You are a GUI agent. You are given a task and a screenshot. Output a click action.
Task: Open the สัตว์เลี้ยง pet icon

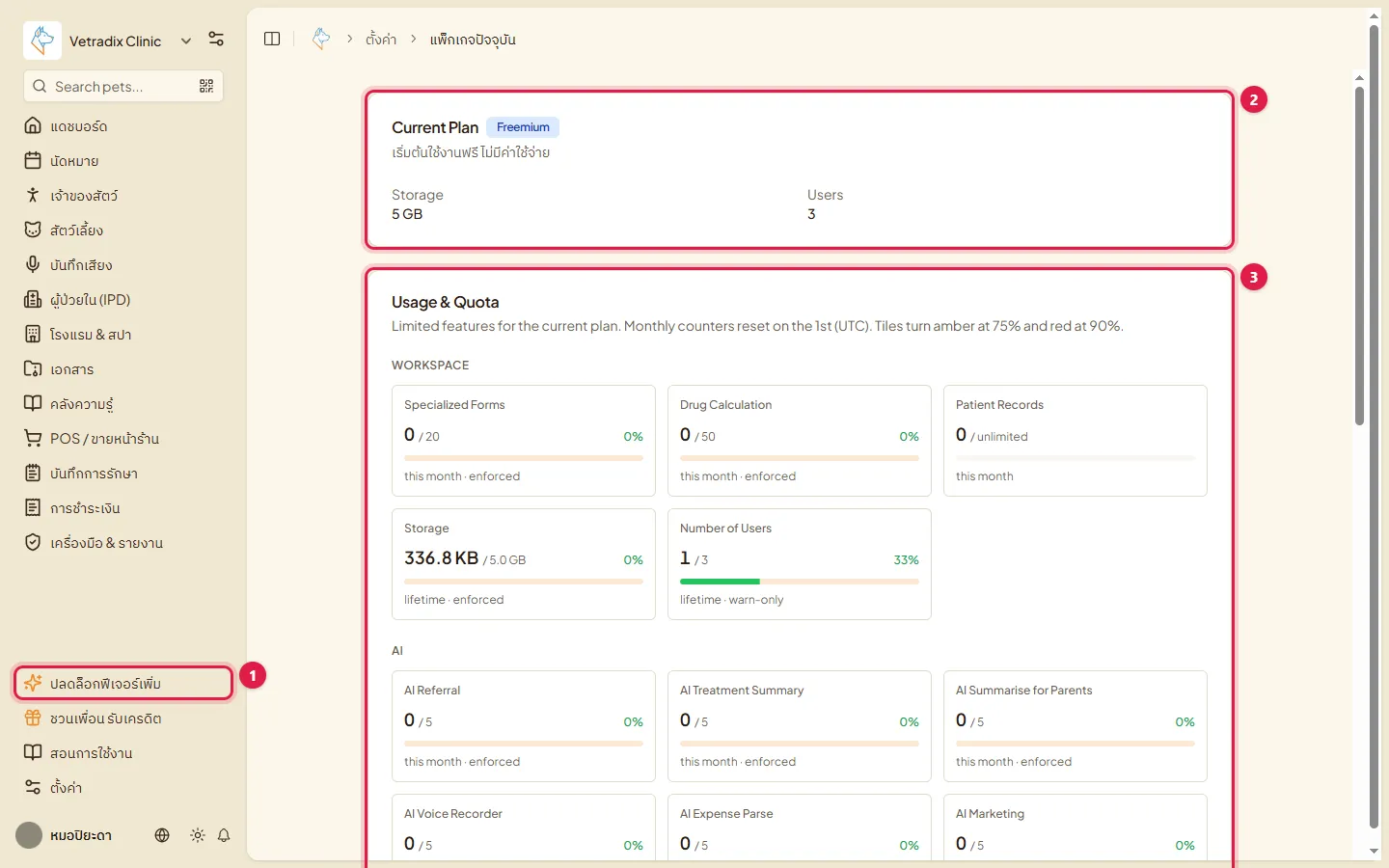33,230
